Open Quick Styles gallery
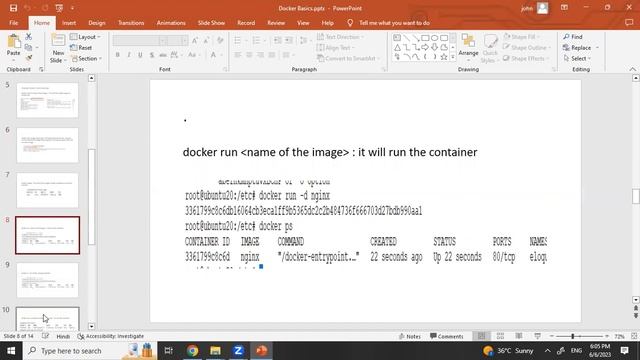Screen dimensions: 640x360 490,49
